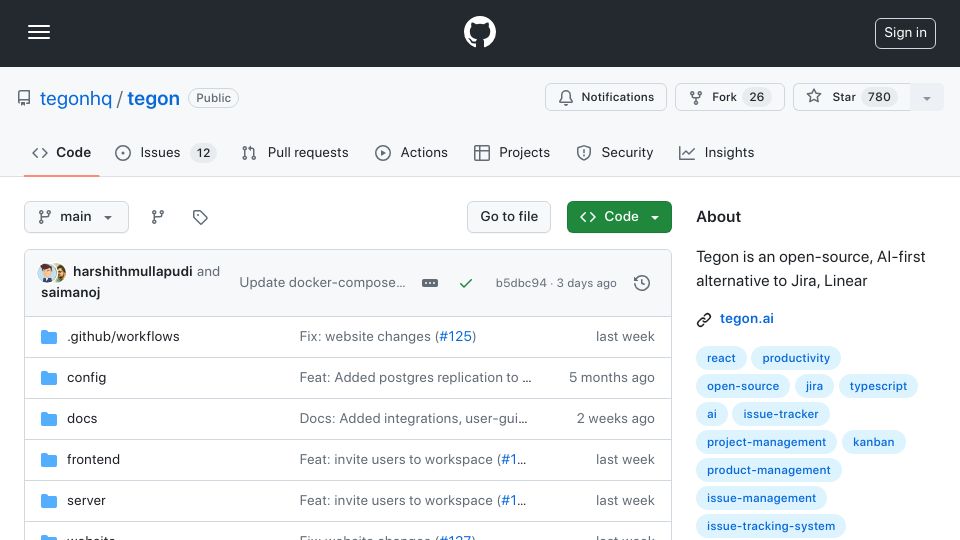Viewport: 960px width, 540px height.
Task: Select the issue-management topic tag
Action: pos(761,498)
